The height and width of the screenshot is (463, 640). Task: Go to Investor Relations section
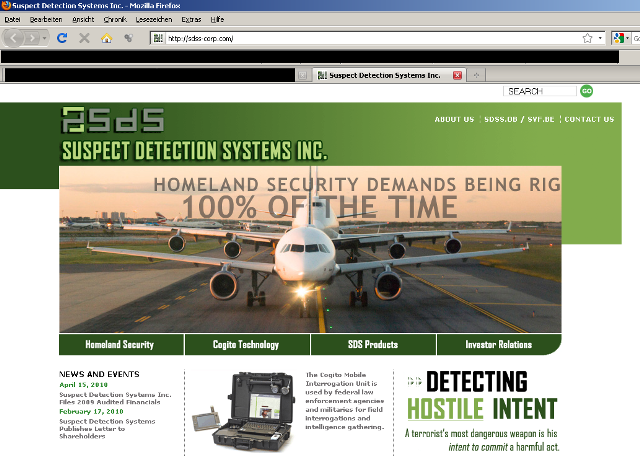pos(498,345)
